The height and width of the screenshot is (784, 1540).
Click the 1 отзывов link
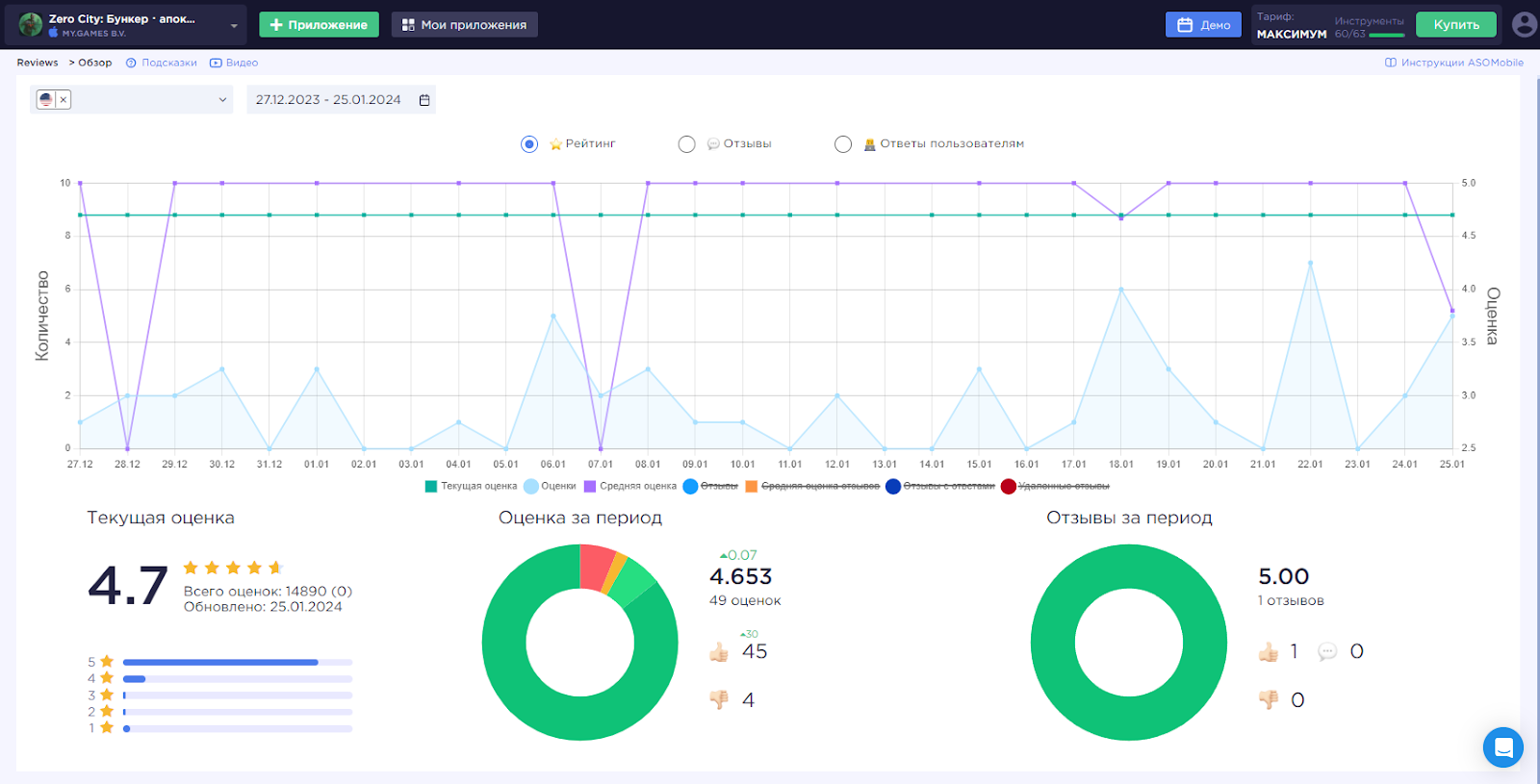tap(1291, 600)
